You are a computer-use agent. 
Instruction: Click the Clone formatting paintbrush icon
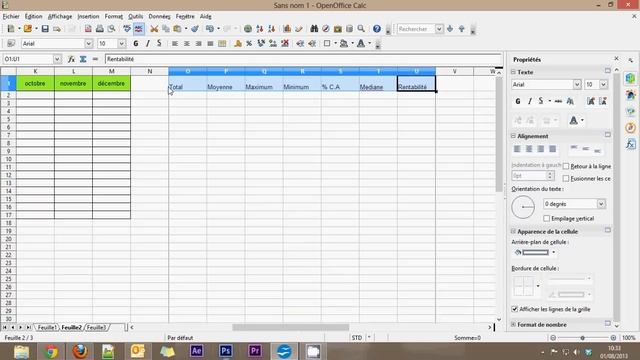tap(195, 29)
